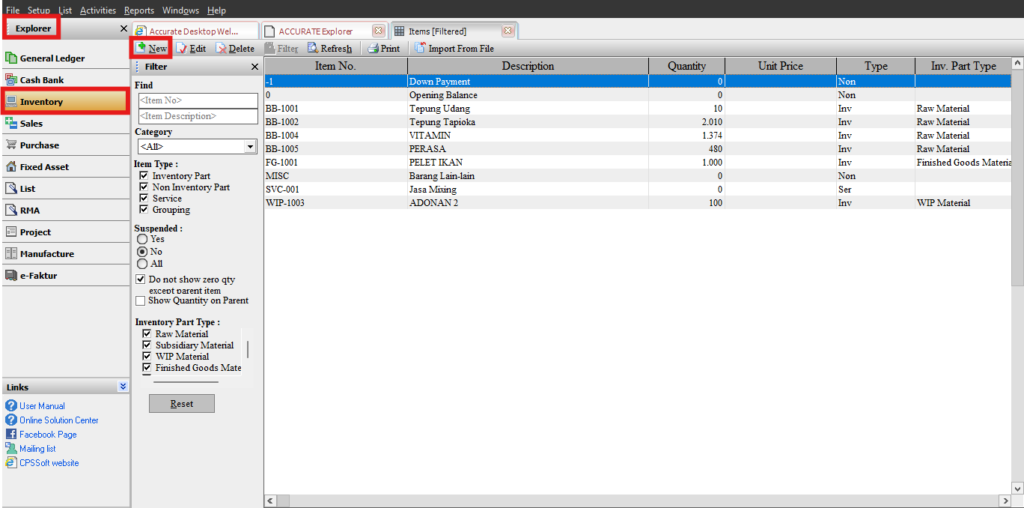1024x508 pixels.
Task: Toggle Service item type checkbox
Action: pyautogui.click(x=143, y=198)
